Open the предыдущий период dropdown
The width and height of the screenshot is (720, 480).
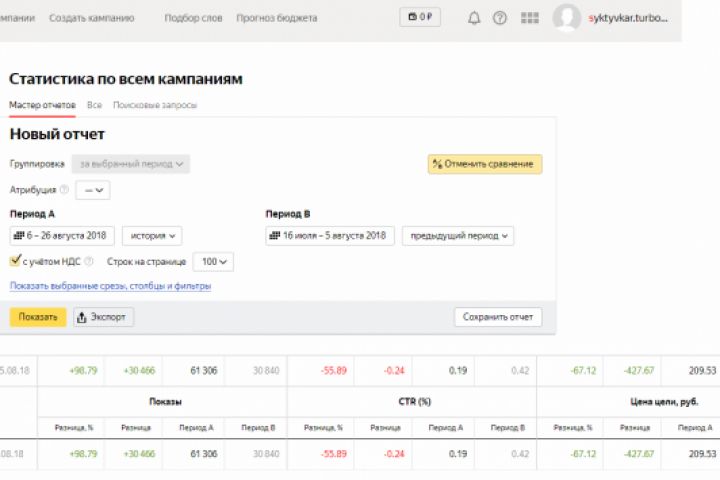point(458,236)
